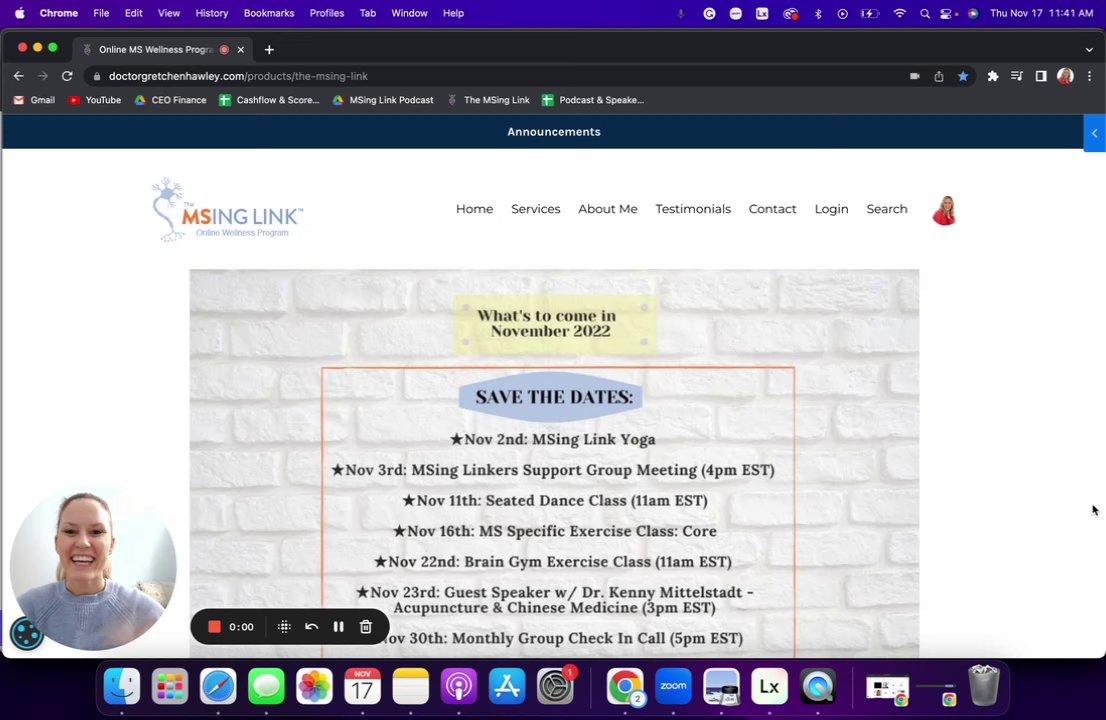Open Zoom from the dock

tap(673, 686)
